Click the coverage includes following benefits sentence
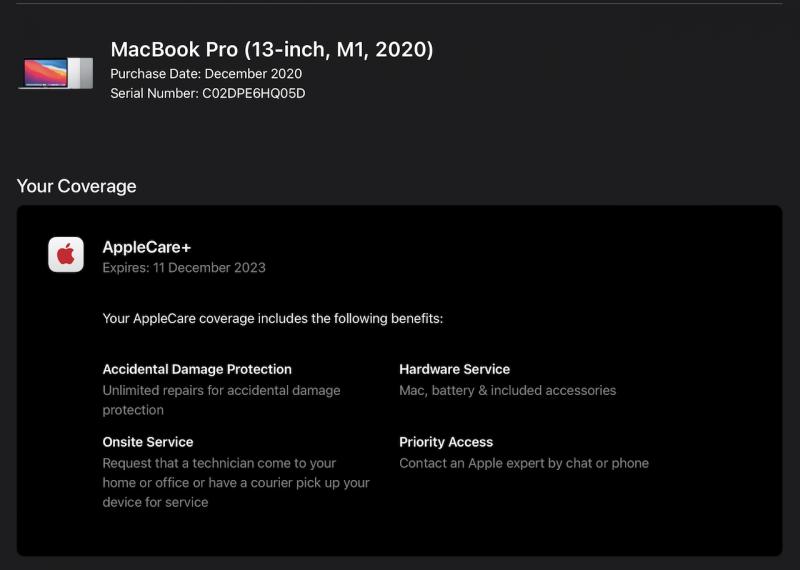The width and height of the screenshot is (800, 570). [273, 318]
